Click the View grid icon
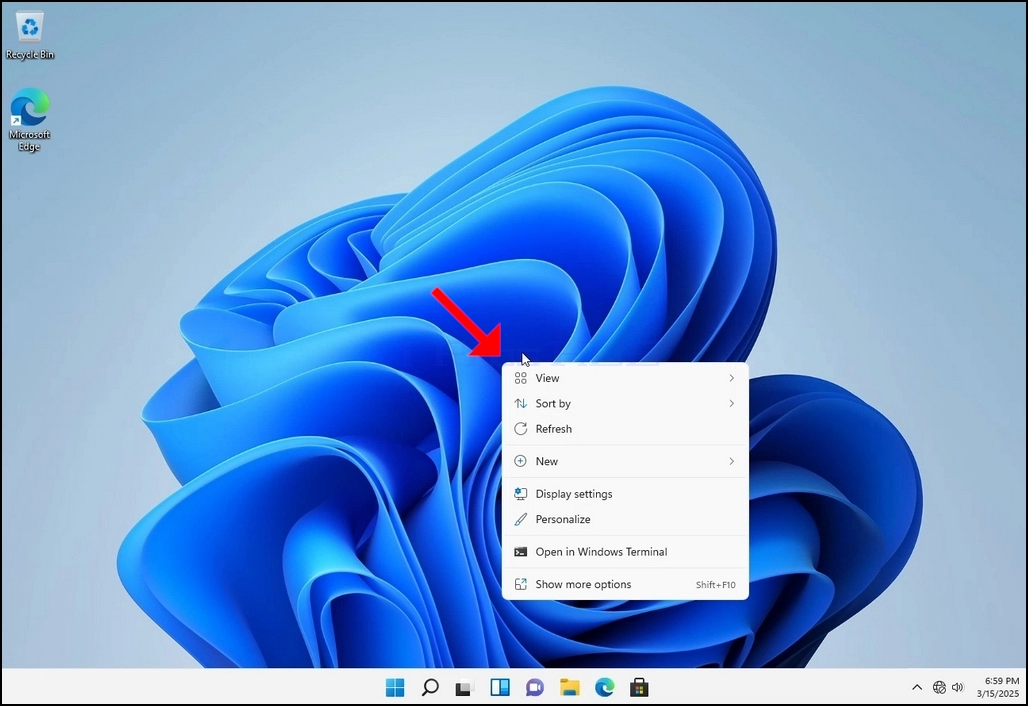 [x=521, y=378]
